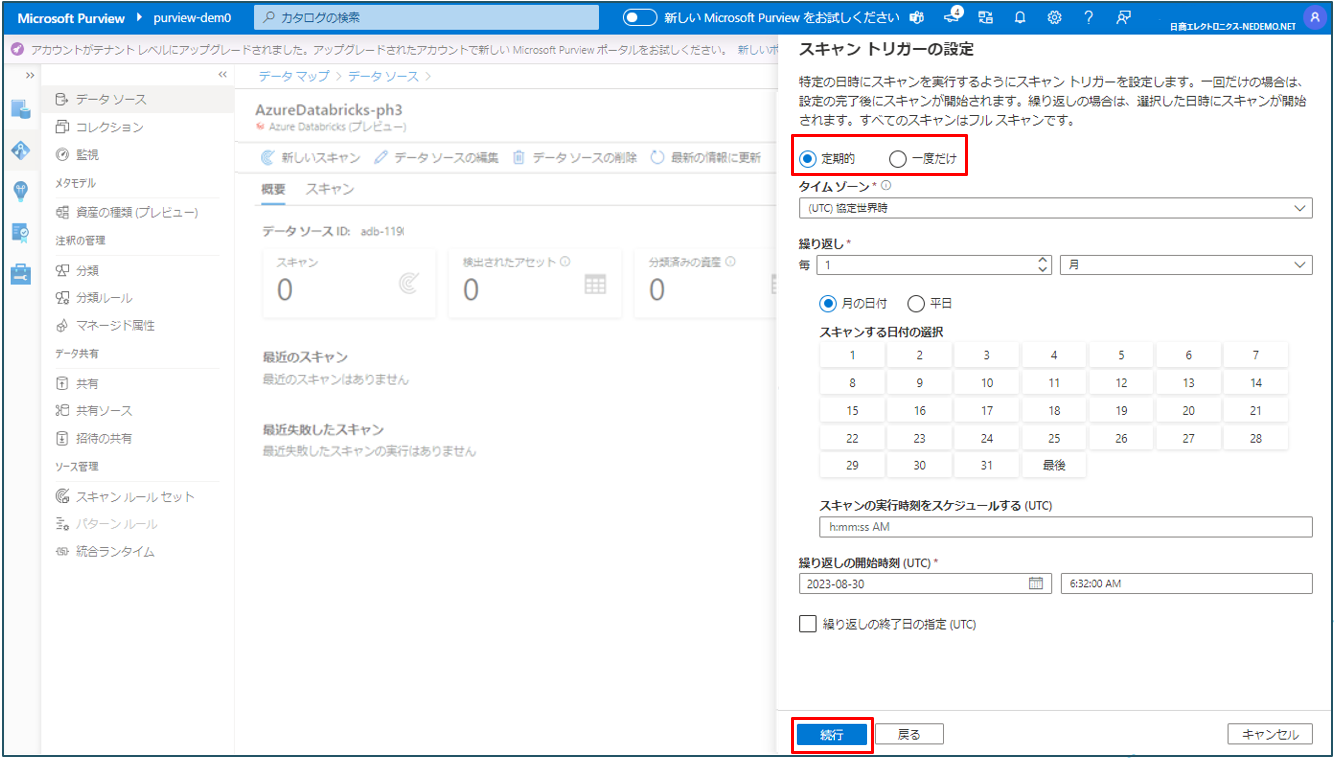Expand the icon rail double chevron
Viewport: 1334px width, 758px height.
(x=30, y=76)
